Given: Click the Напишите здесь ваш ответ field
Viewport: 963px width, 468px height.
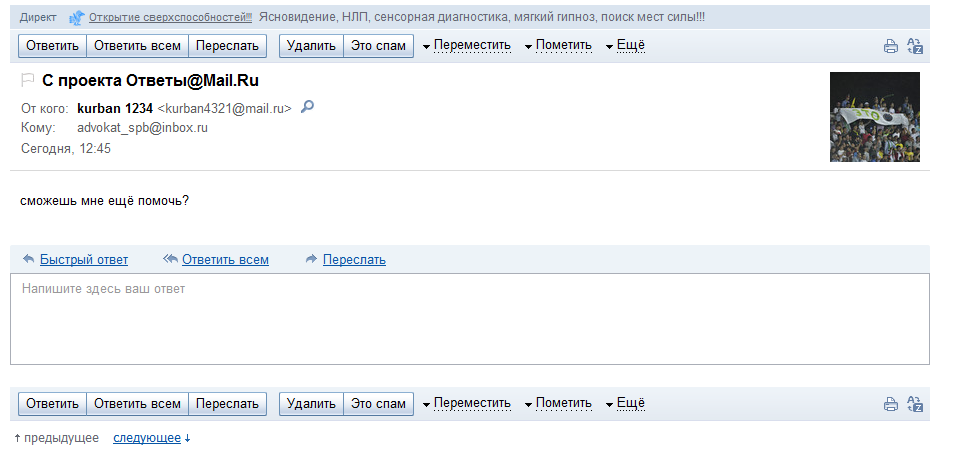Looking at the screenshot, I should tap(470, 319).
